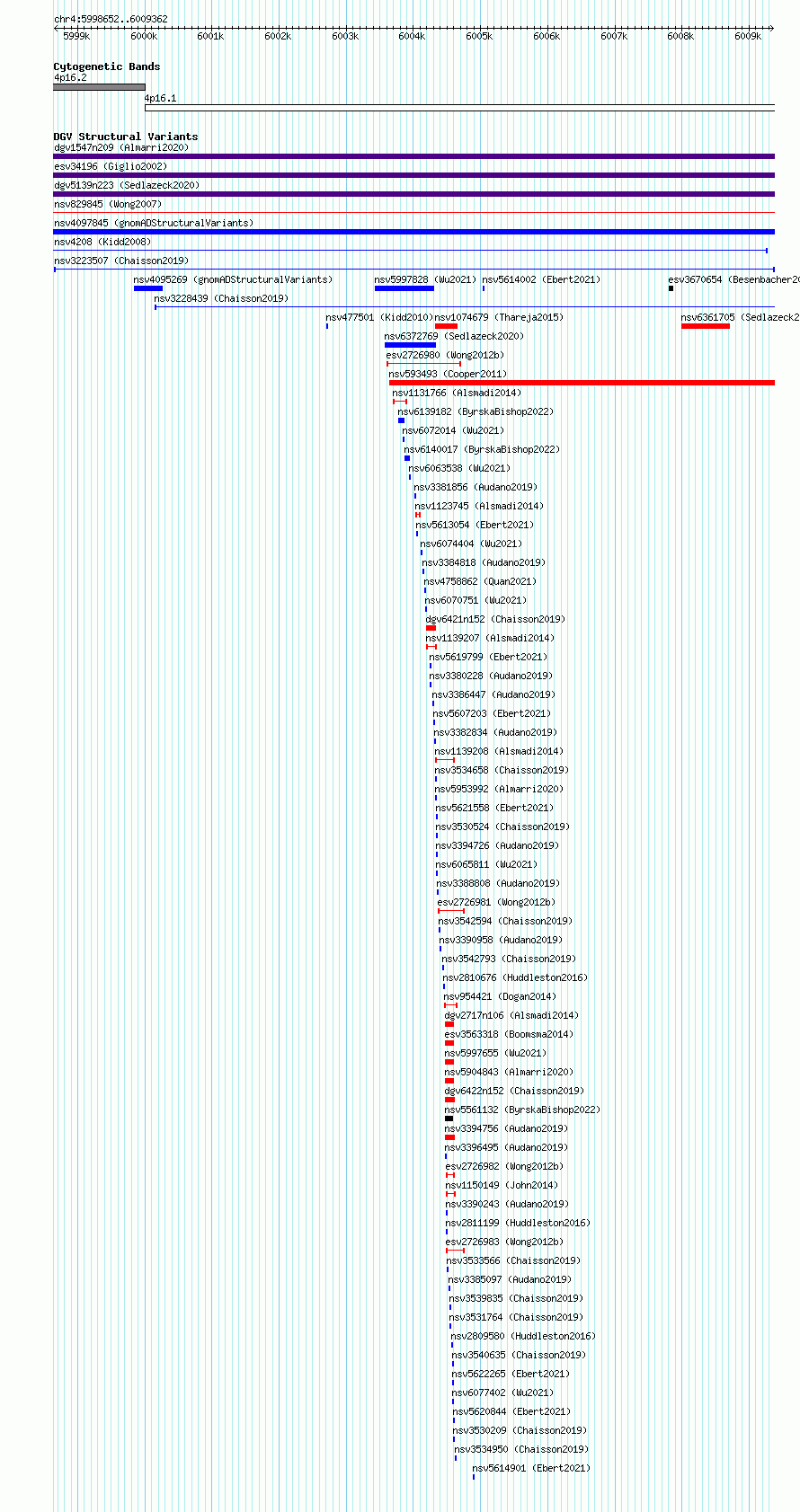Click esv2726981 (Wong2012b) label
The image size is (800, 1512).
click(x=496, y=902)
